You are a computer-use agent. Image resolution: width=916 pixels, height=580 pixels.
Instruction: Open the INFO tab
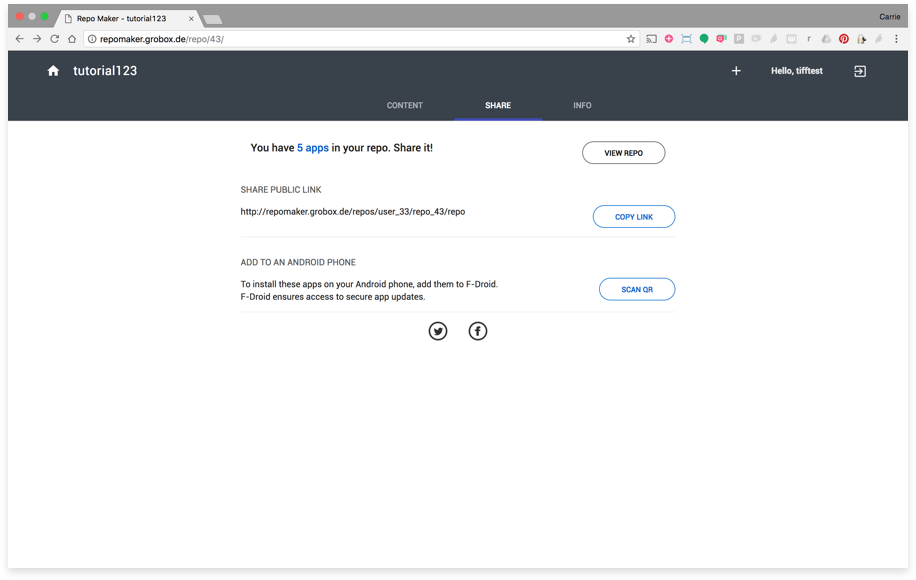coord(582,105)
